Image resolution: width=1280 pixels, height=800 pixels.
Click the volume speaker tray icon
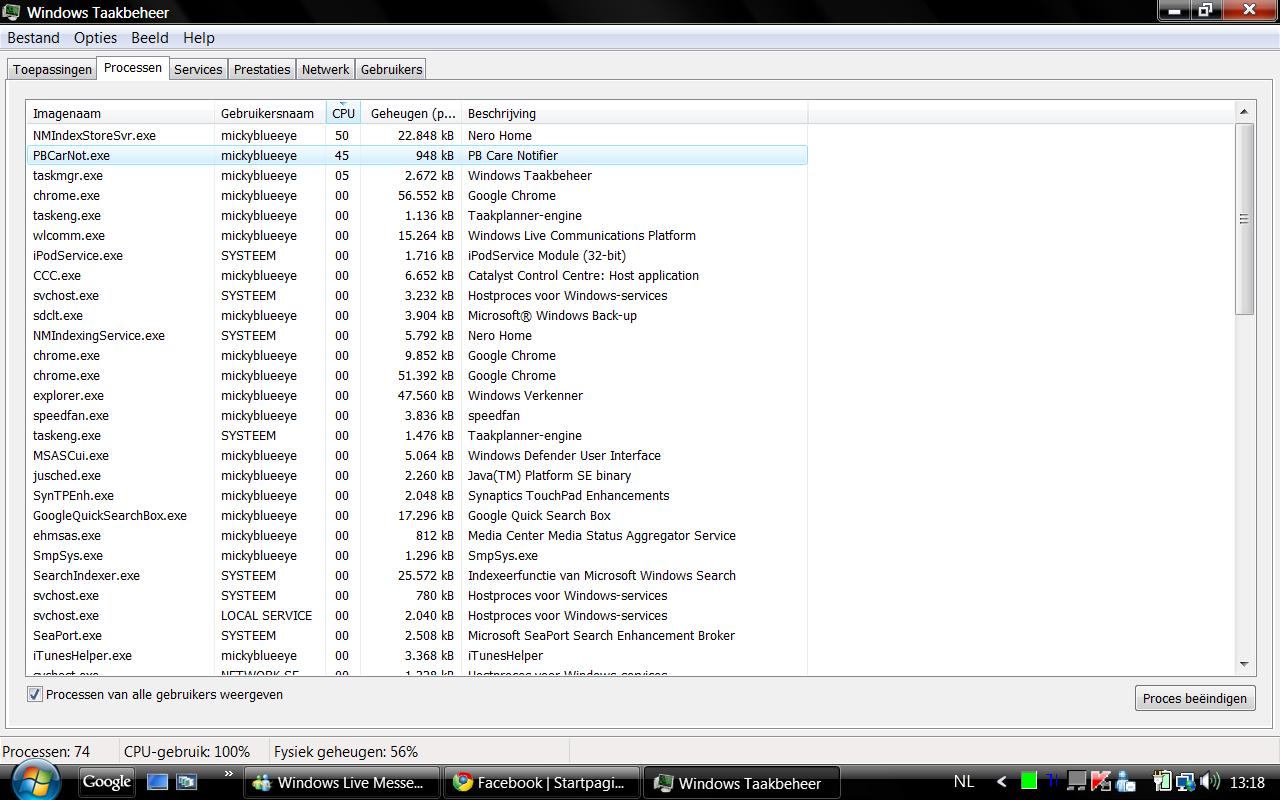coord(1209,782)
